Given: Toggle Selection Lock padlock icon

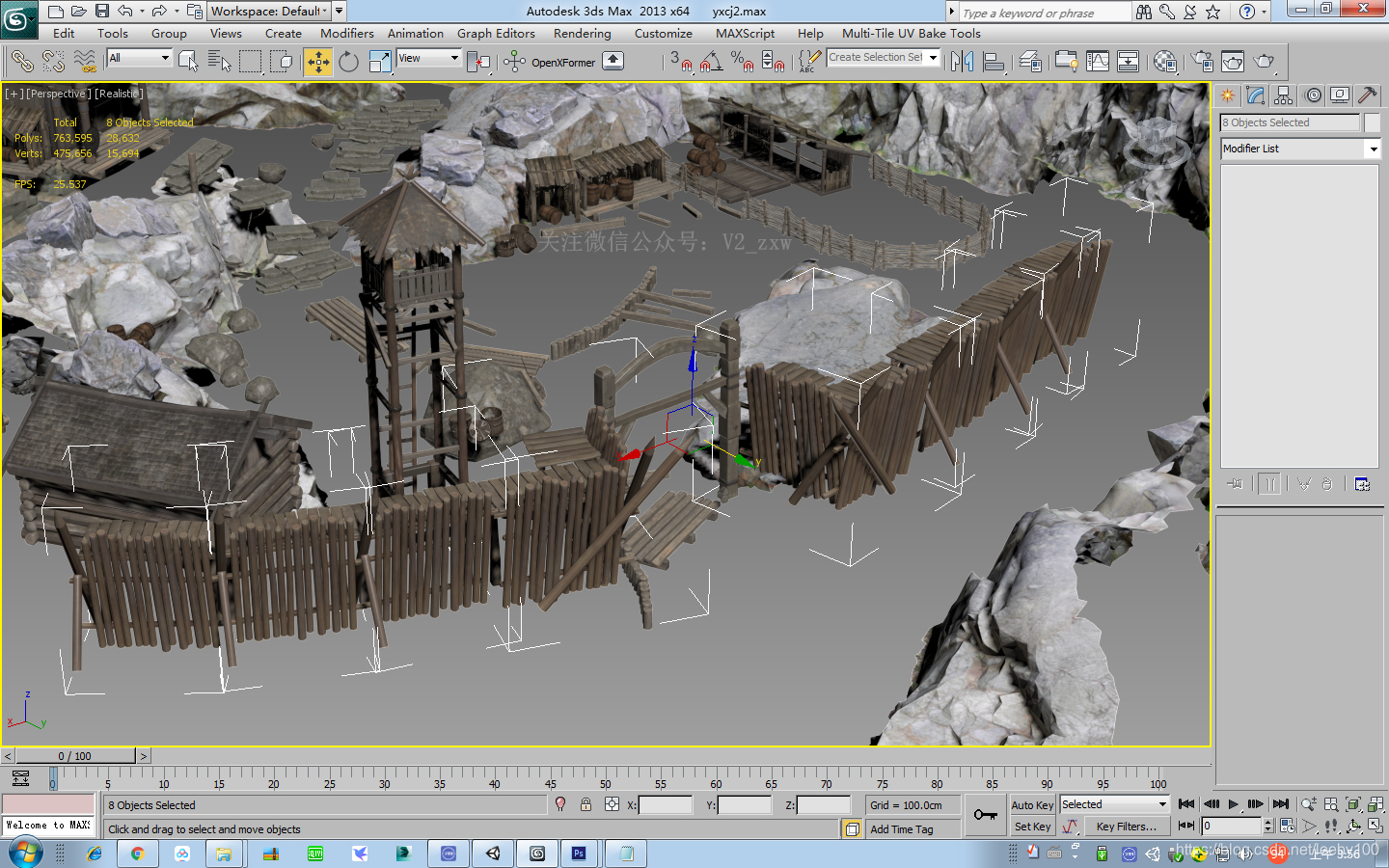Looking at the screenshot, I should click(x=586, y=804).
